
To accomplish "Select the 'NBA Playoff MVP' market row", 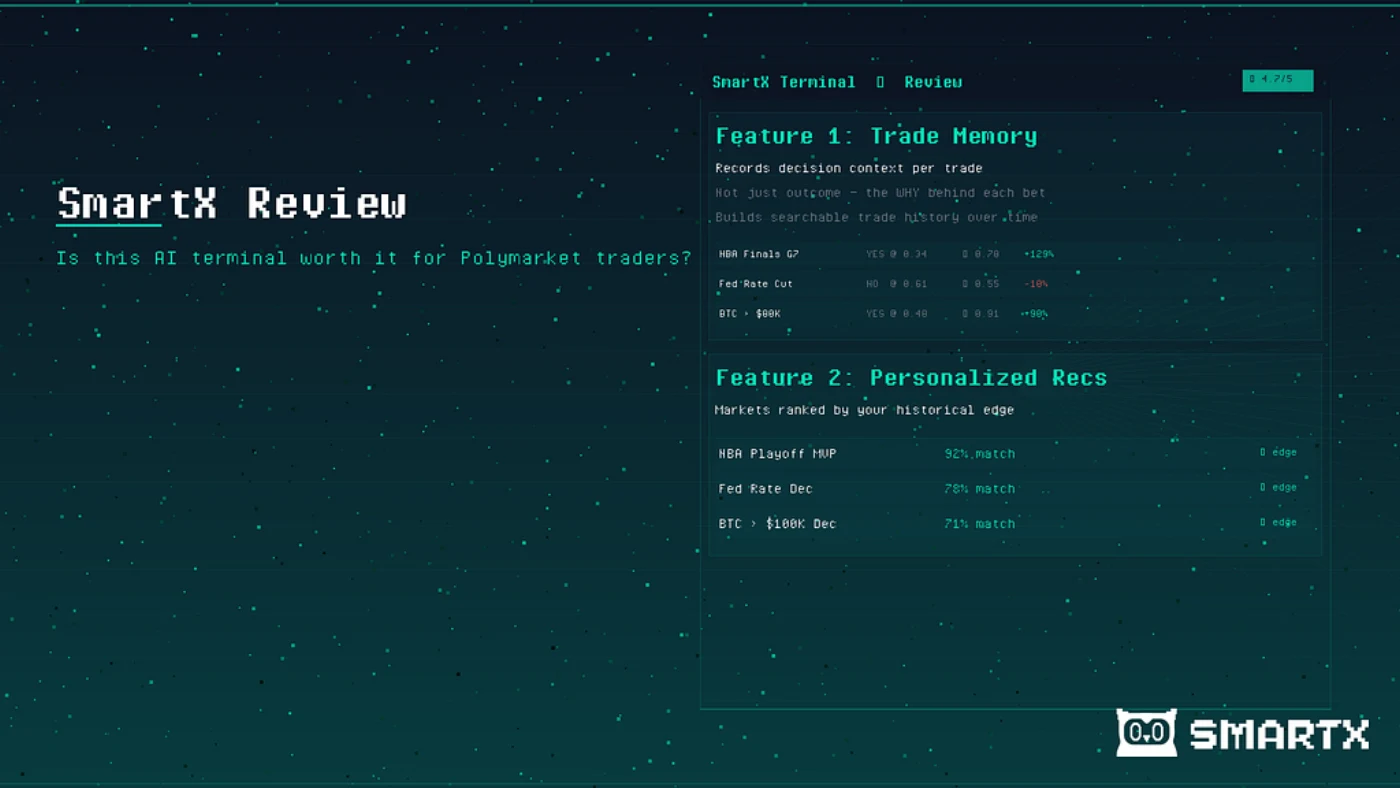I will pyautogui.click(x=1015, y=454).
